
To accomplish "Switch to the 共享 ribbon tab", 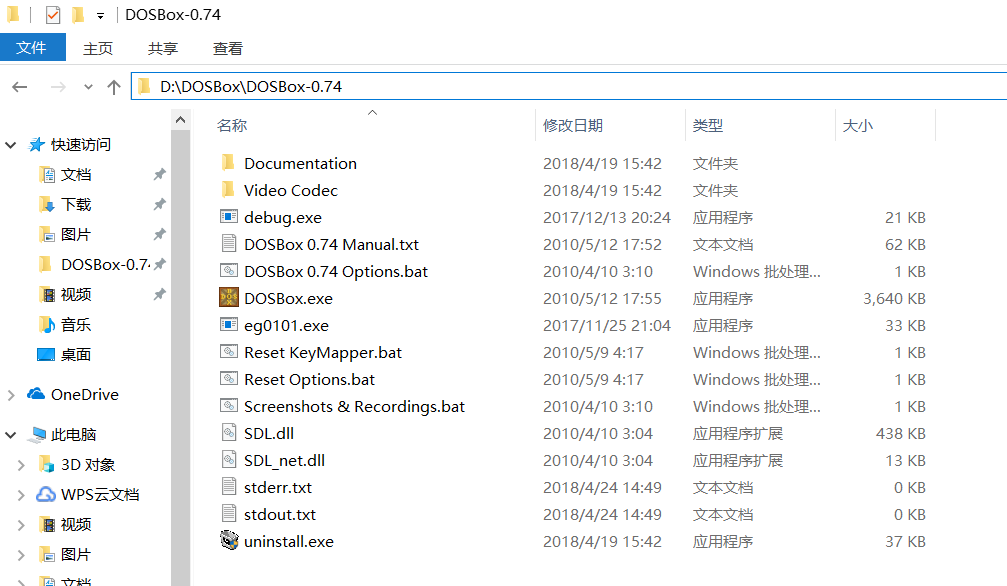I will pyautogui.click(x=162, y=48).
